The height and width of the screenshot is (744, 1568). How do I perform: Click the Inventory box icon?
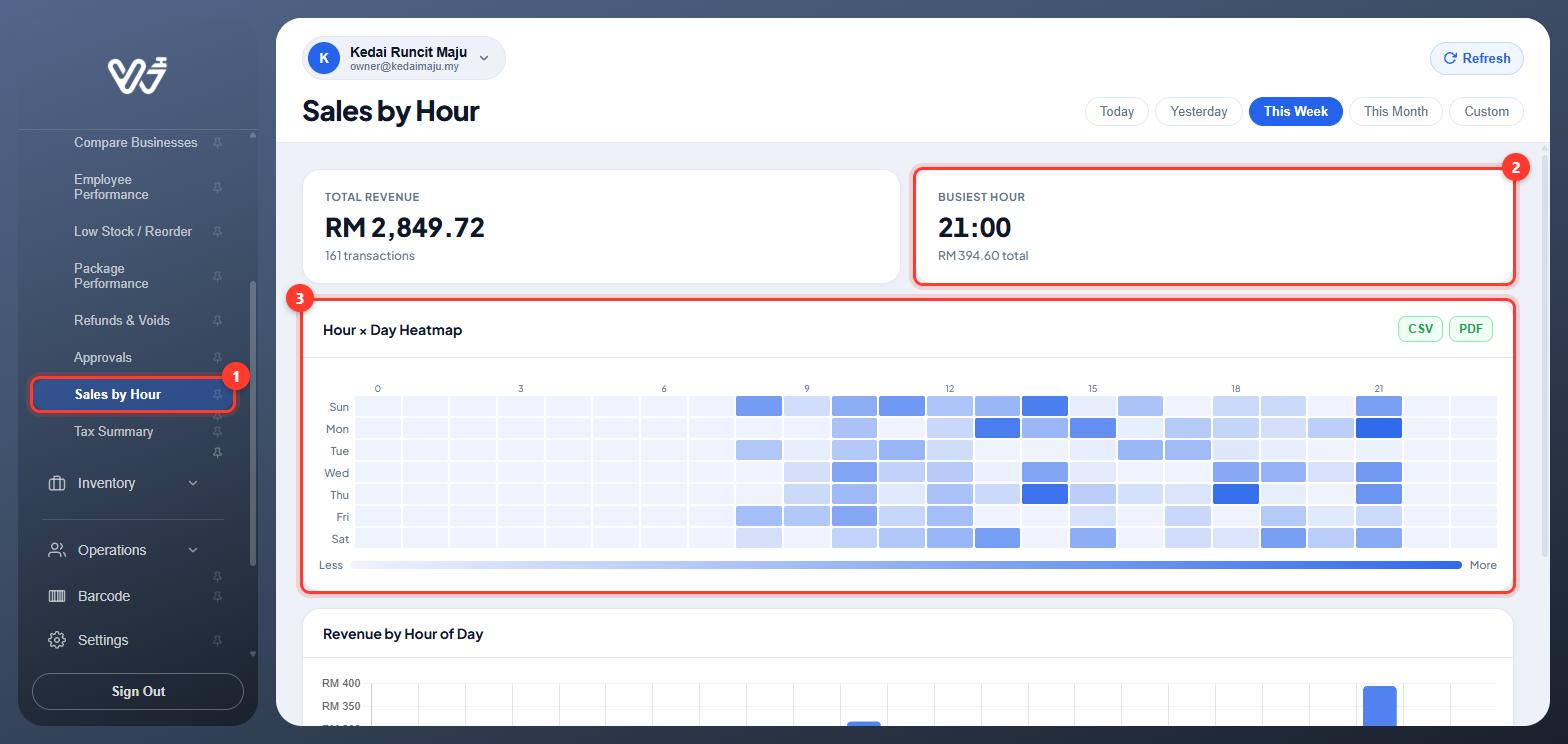pyautogui.click(x=57, y=483)
